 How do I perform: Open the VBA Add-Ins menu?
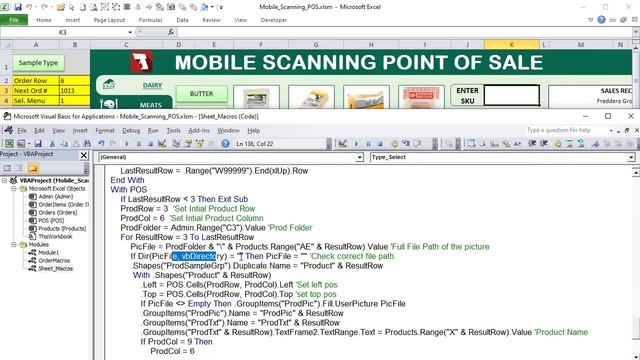[x=199, y=131]
